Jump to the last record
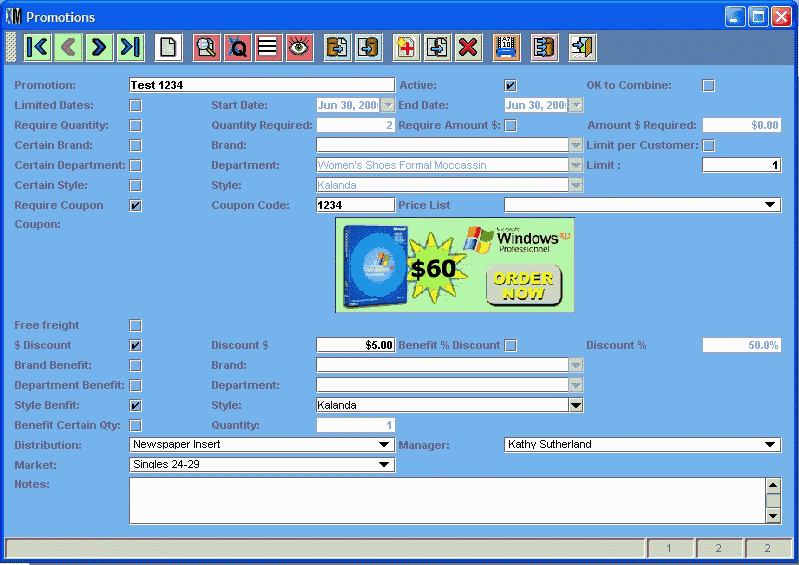 coord(130,47)
